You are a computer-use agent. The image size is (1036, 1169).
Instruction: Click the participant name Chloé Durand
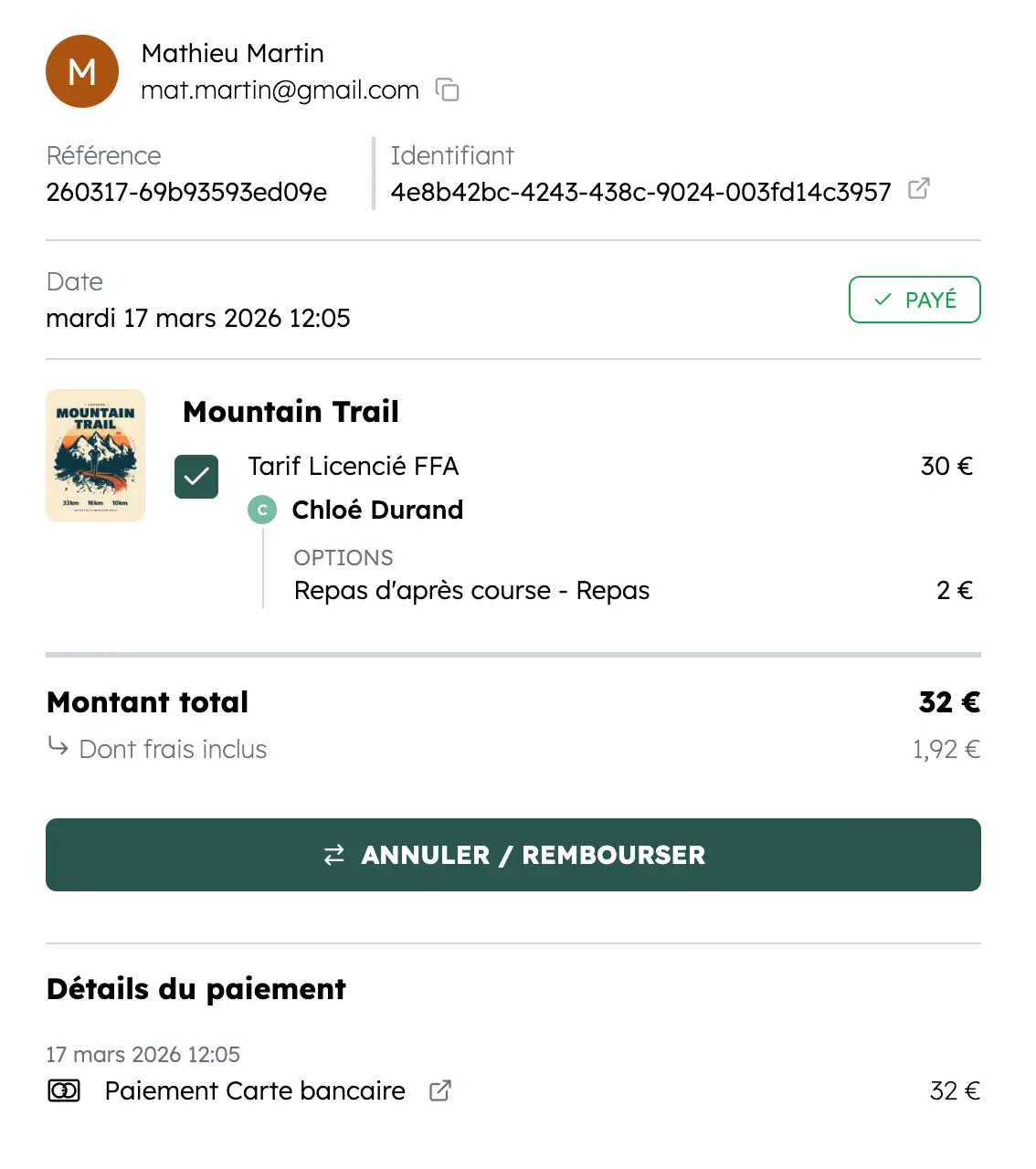[x=377, y=510]
